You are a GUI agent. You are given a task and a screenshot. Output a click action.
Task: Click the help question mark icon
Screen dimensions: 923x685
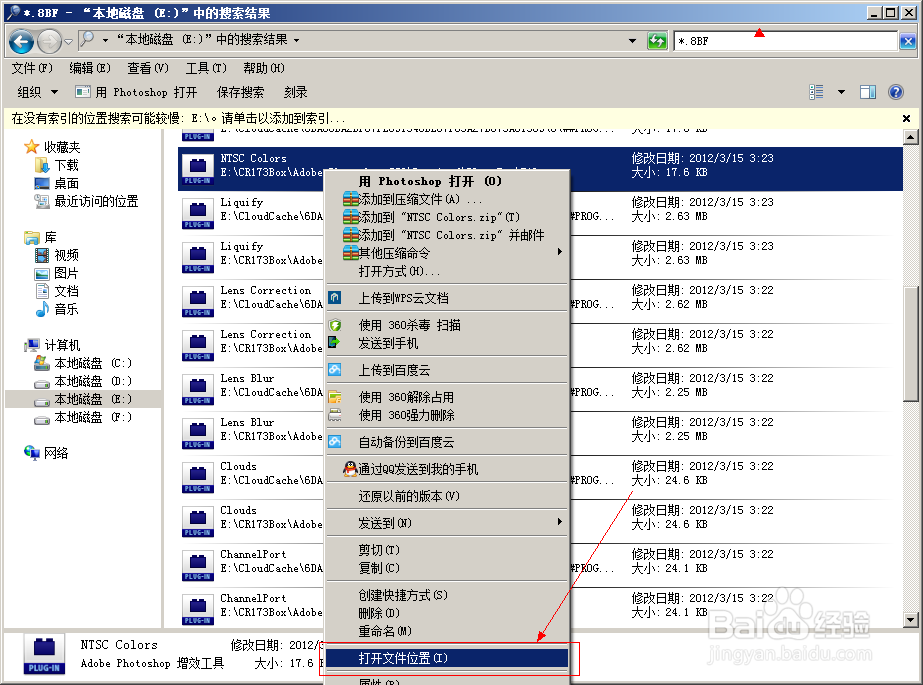pos(896,92)
